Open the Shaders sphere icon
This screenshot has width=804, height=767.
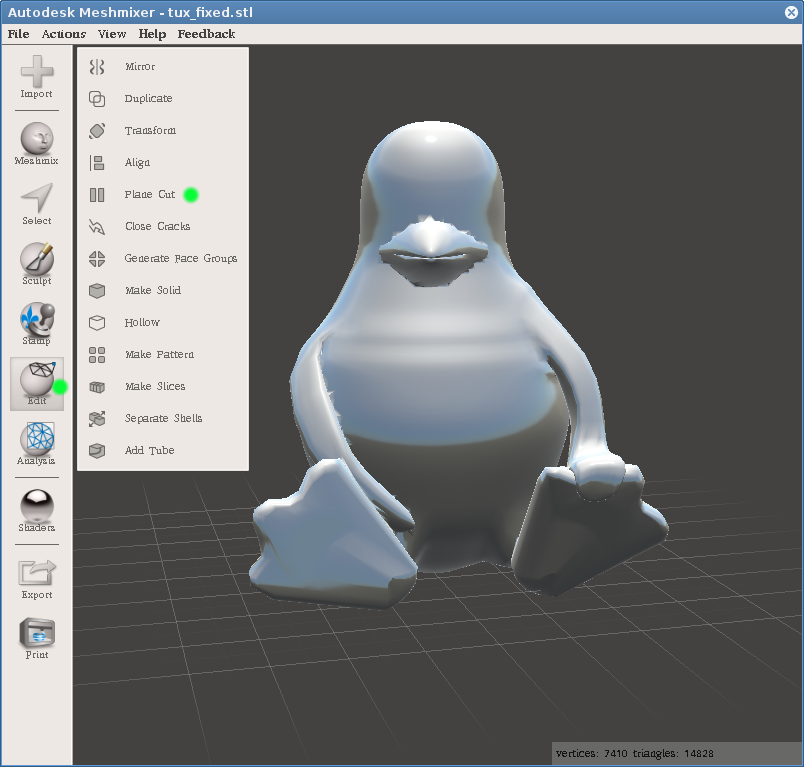point(36,506)
